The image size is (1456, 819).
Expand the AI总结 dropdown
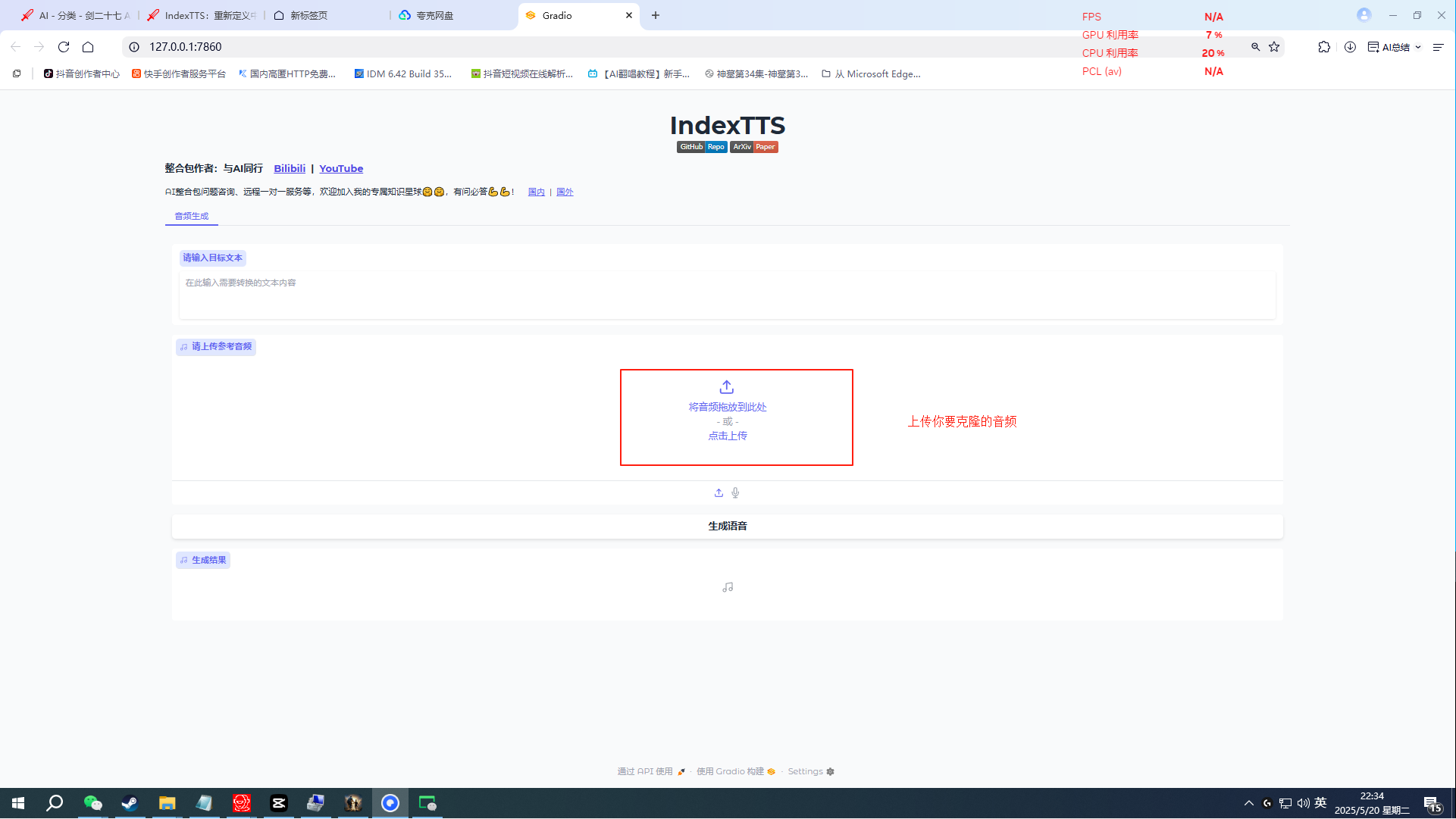(1395, 47)
